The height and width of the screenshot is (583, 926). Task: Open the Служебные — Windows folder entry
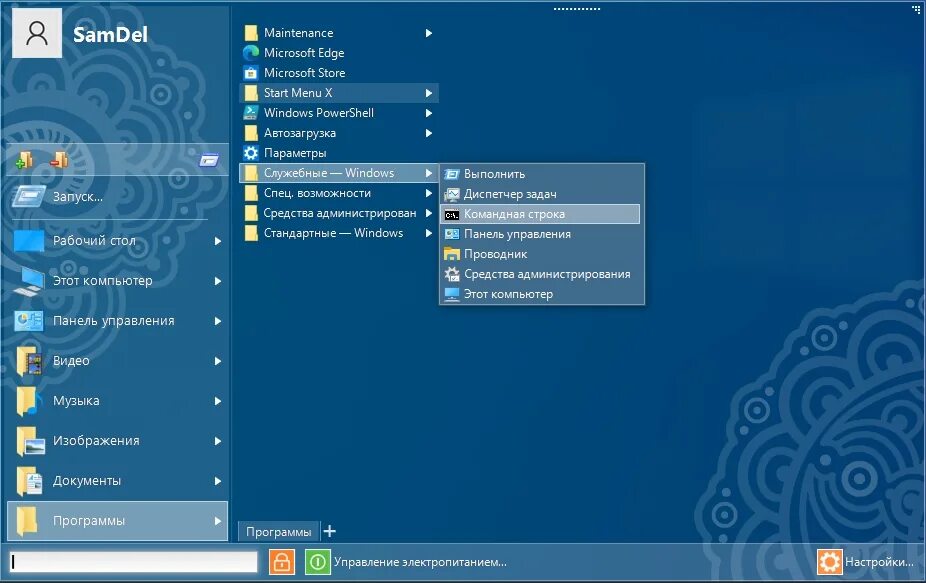click(x=339, y=173)
